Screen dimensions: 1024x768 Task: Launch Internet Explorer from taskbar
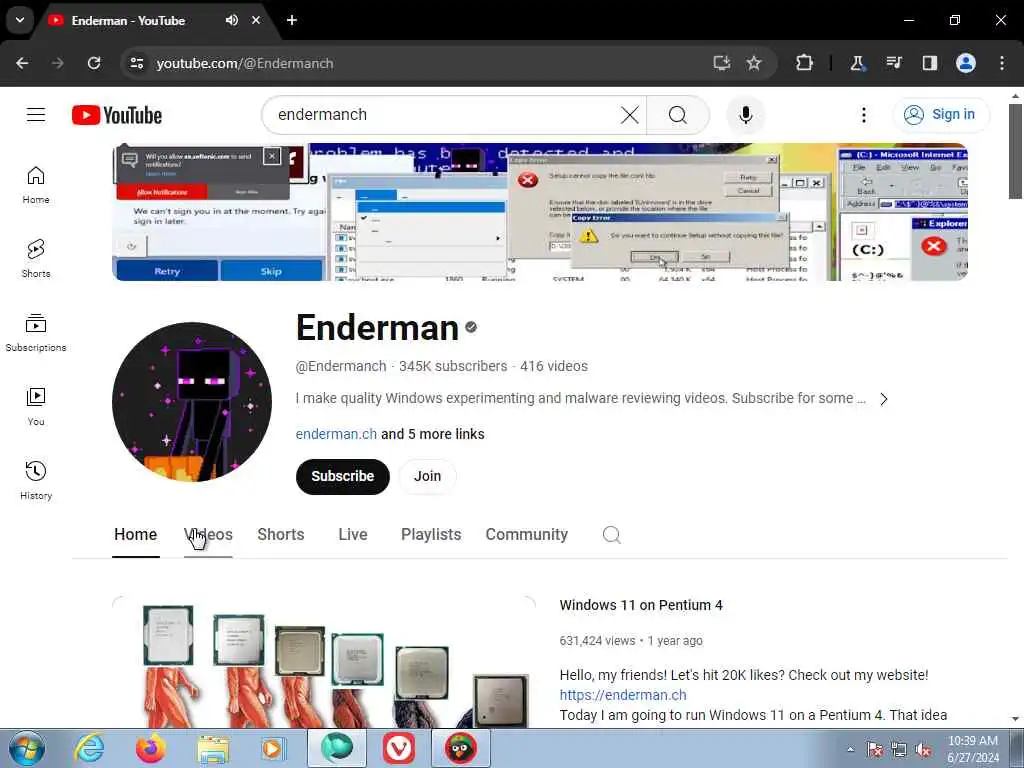click(x=89, y=748)
